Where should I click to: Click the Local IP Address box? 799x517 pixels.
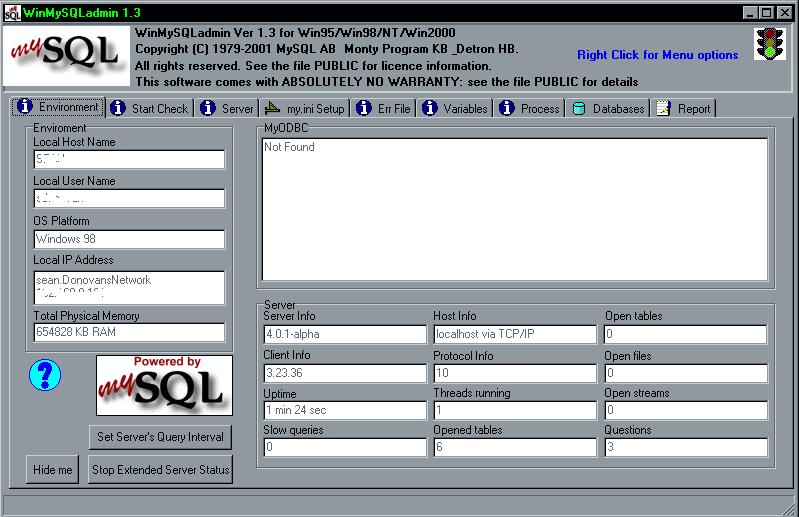129,288
